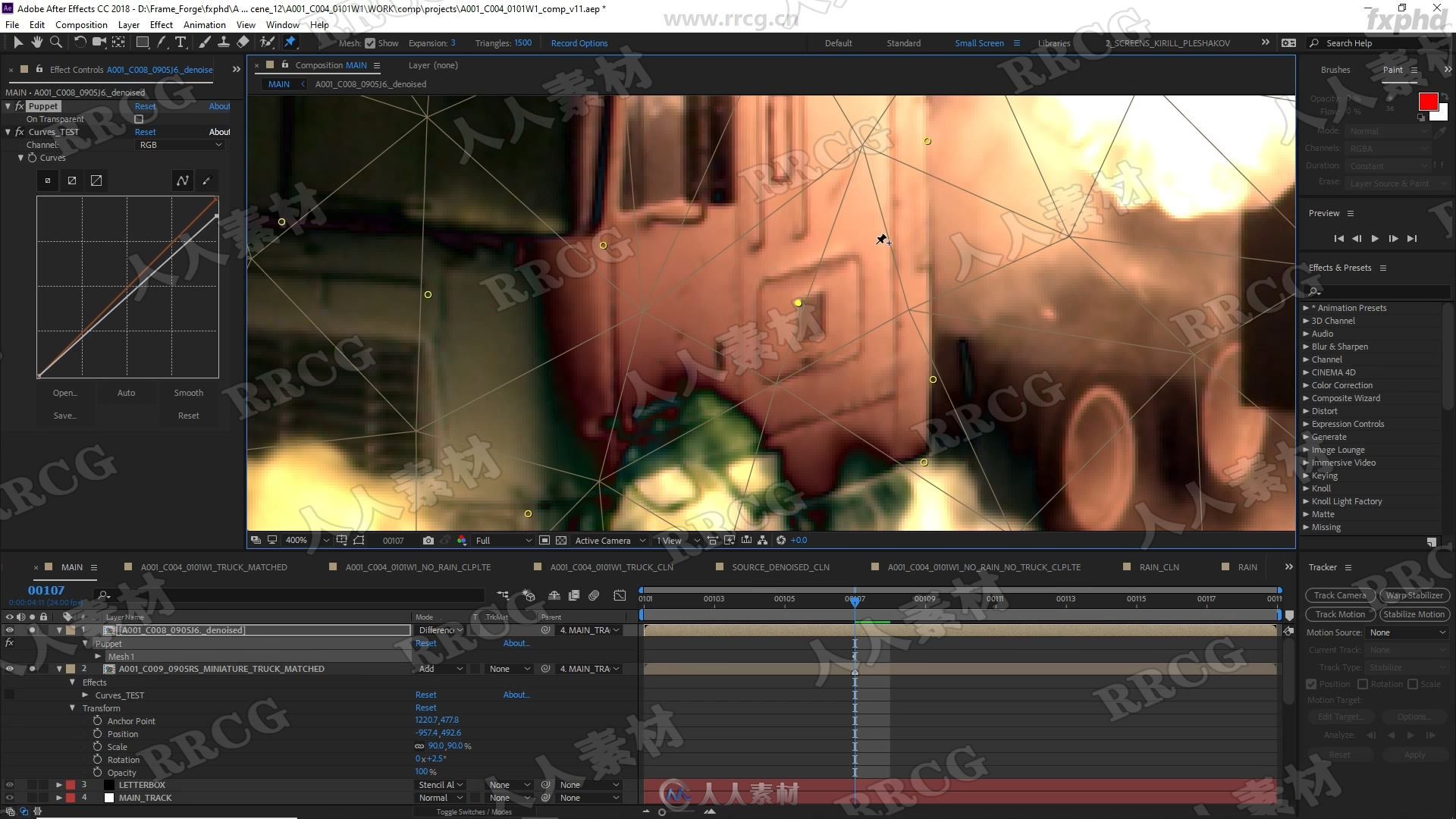Select the Roto Brush tool
1456x819 pixels.
coord(267,42)
